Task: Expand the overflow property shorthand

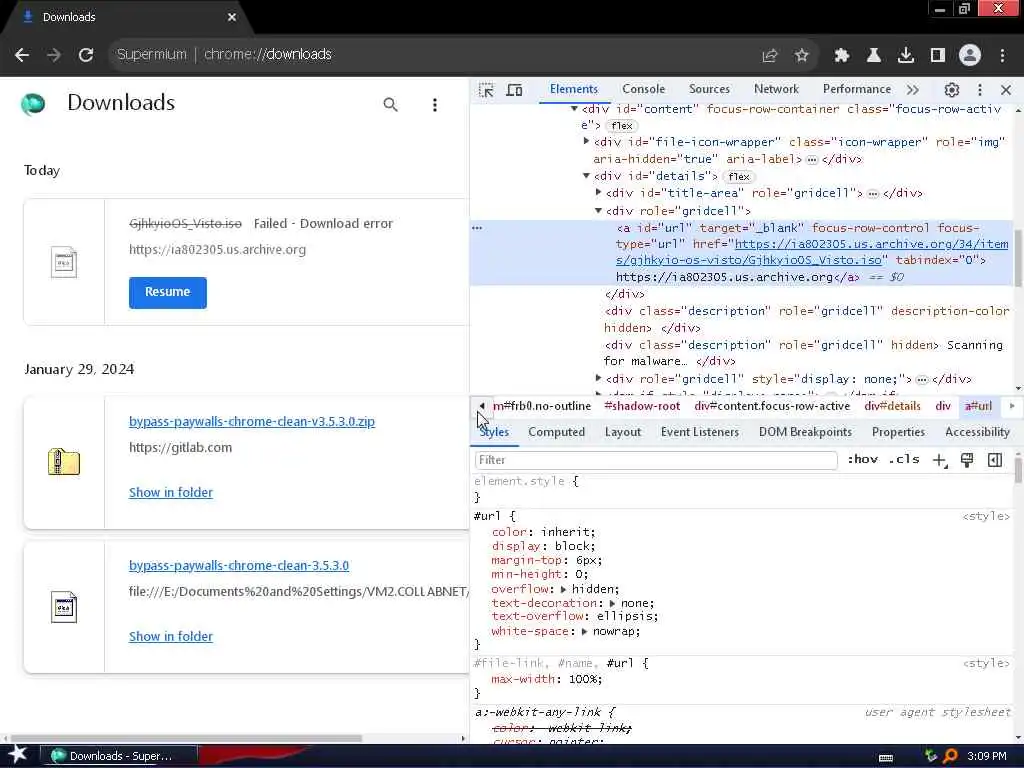Action: pyautogui.click(x=564, y=589)
